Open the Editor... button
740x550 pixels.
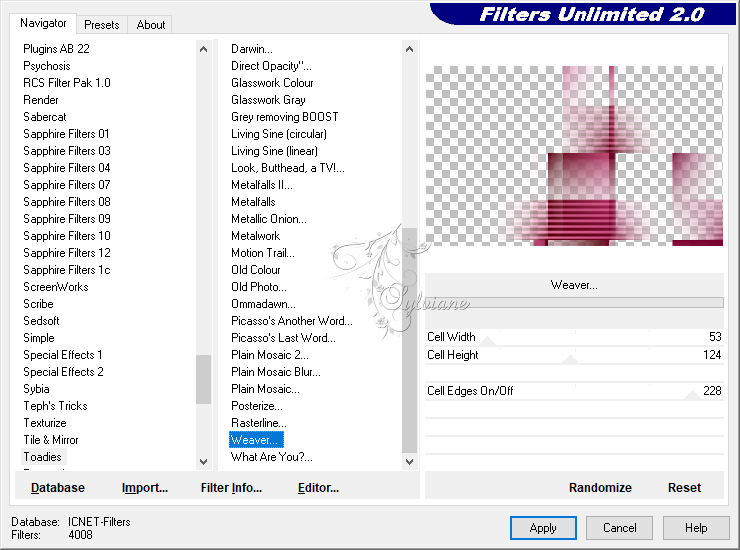click(318, 487)
